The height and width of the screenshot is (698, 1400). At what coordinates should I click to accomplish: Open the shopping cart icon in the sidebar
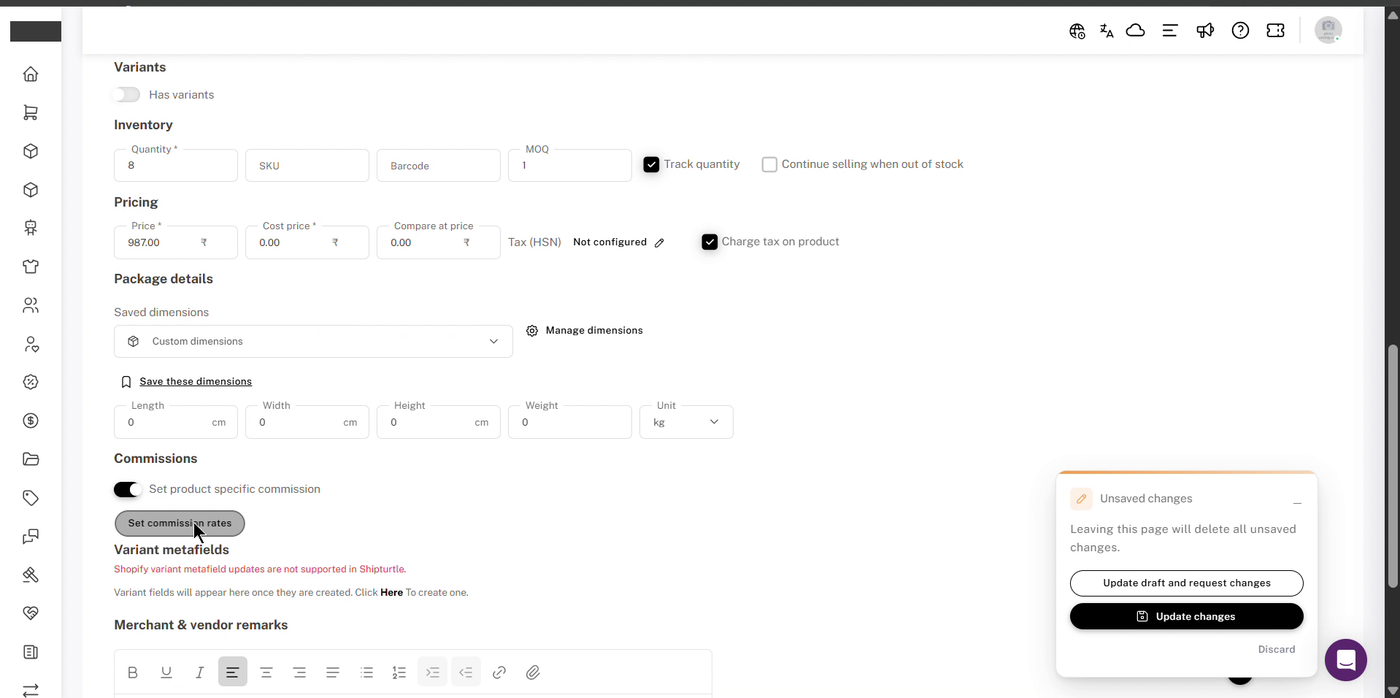(31, 113)
